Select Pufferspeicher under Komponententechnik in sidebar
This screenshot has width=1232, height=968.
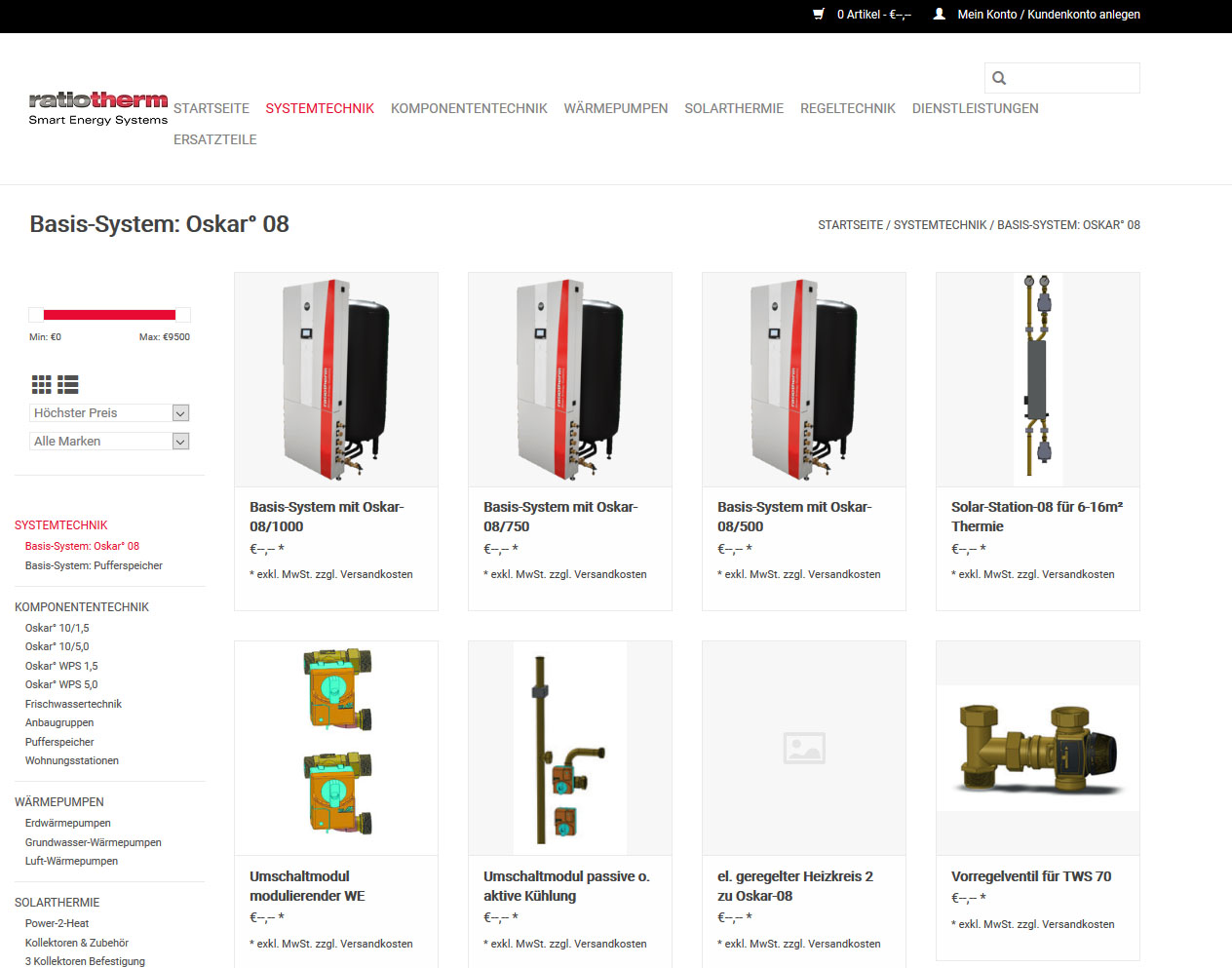tap(59, 742)
